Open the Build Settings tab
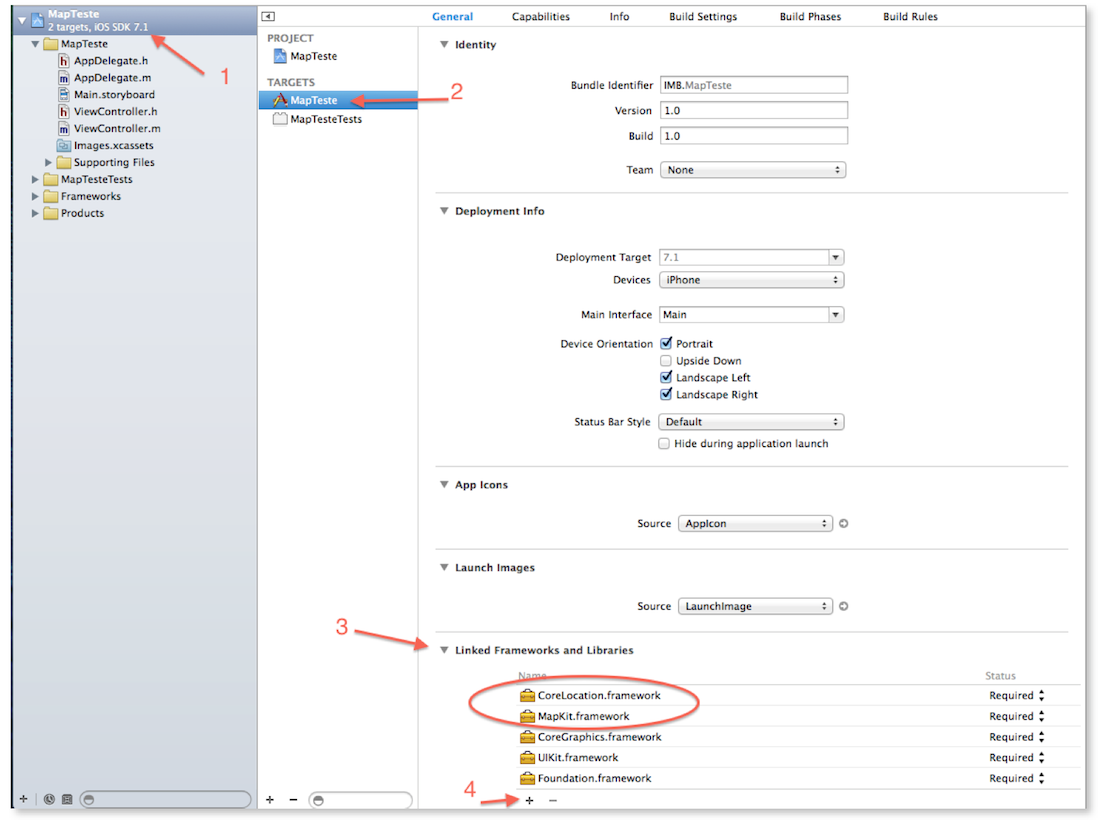This screenshot has height=827, width=1100. click(703, 16)
